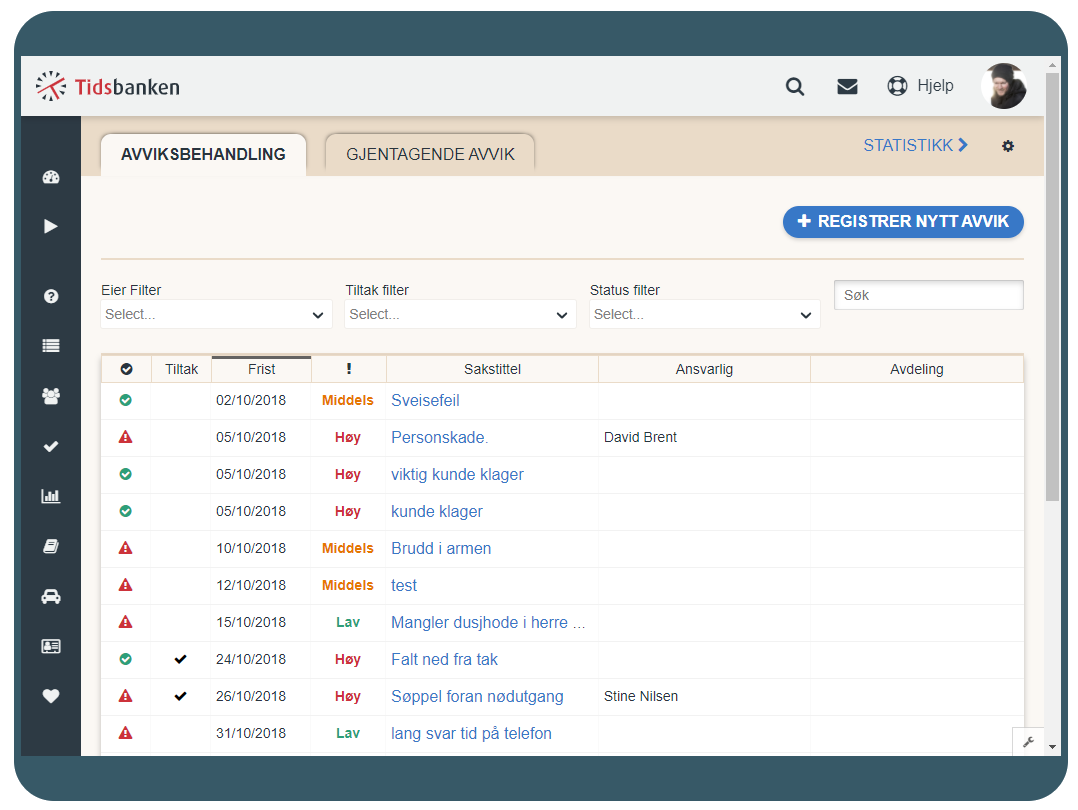Open the ID card sidebar icon
Viewport: 1078px width, 810px height.
51,646
